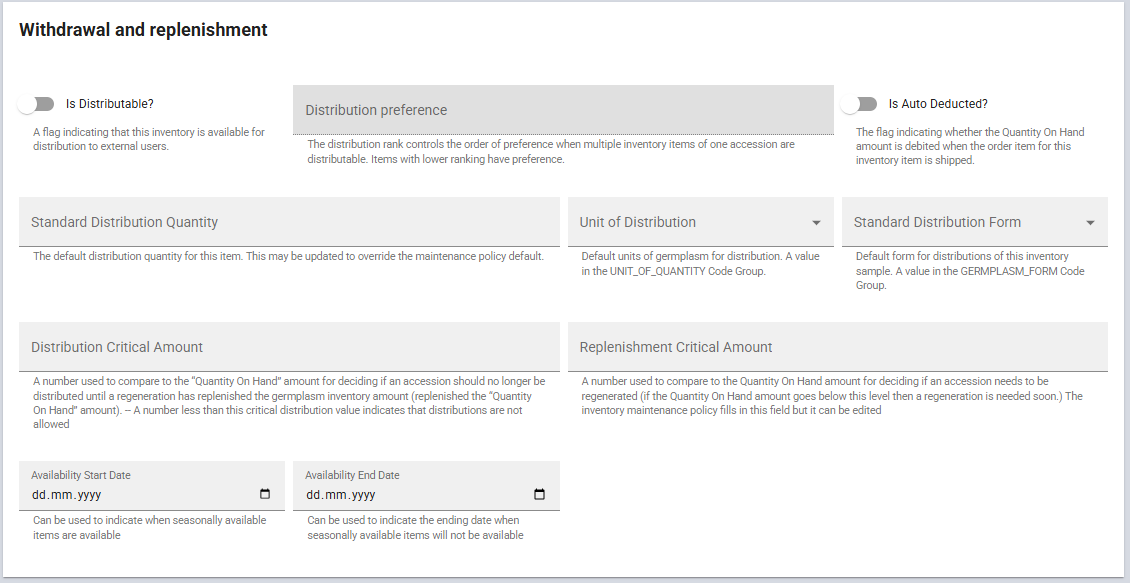Focus the Distribution preference field
The height and width of the screenshot is (583, 1130).
pyautogui.click(x=563, y=110)
